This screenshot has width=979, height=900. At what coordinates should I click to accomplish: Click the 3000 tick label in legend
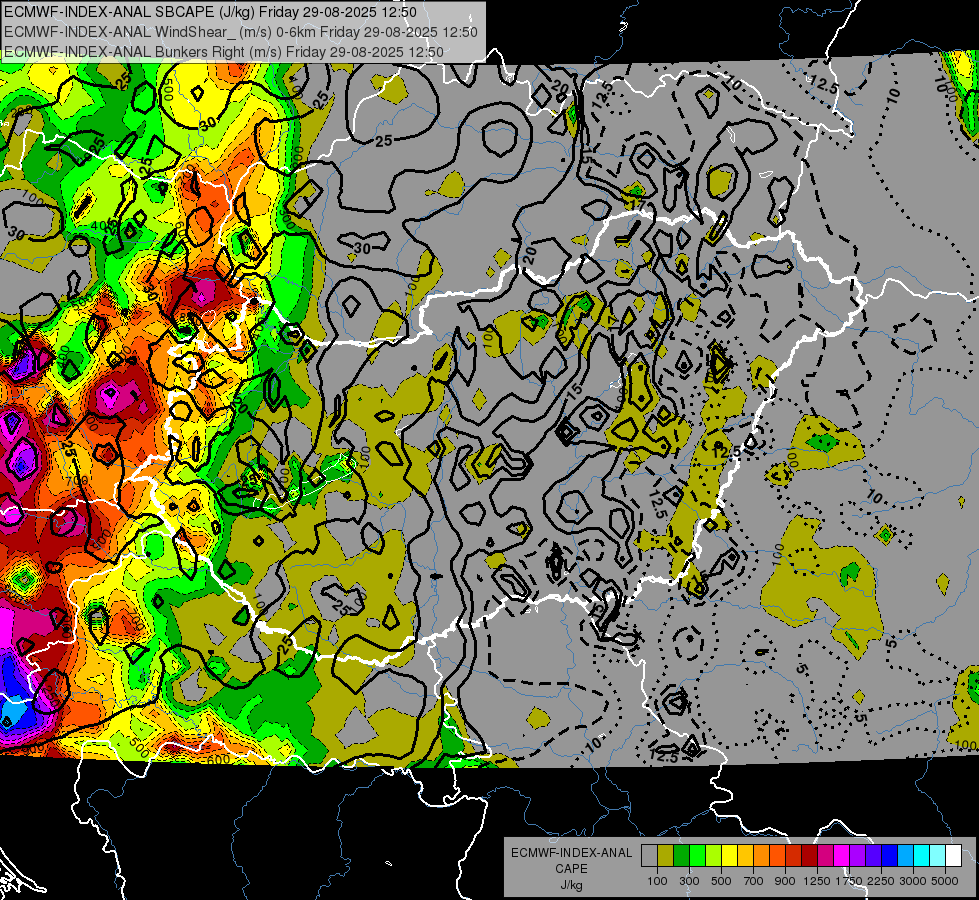[x=913, y=881]
